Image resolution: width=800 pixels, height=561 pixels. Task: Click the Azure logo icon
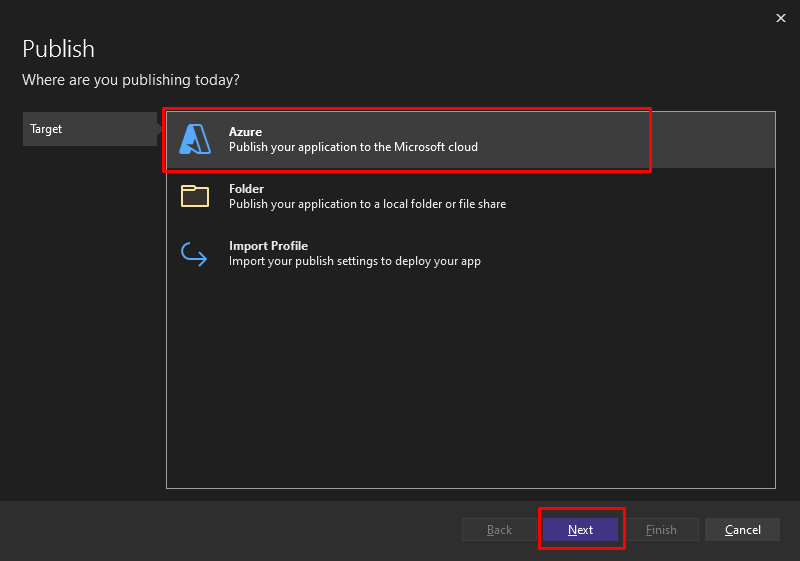point(195,139)
